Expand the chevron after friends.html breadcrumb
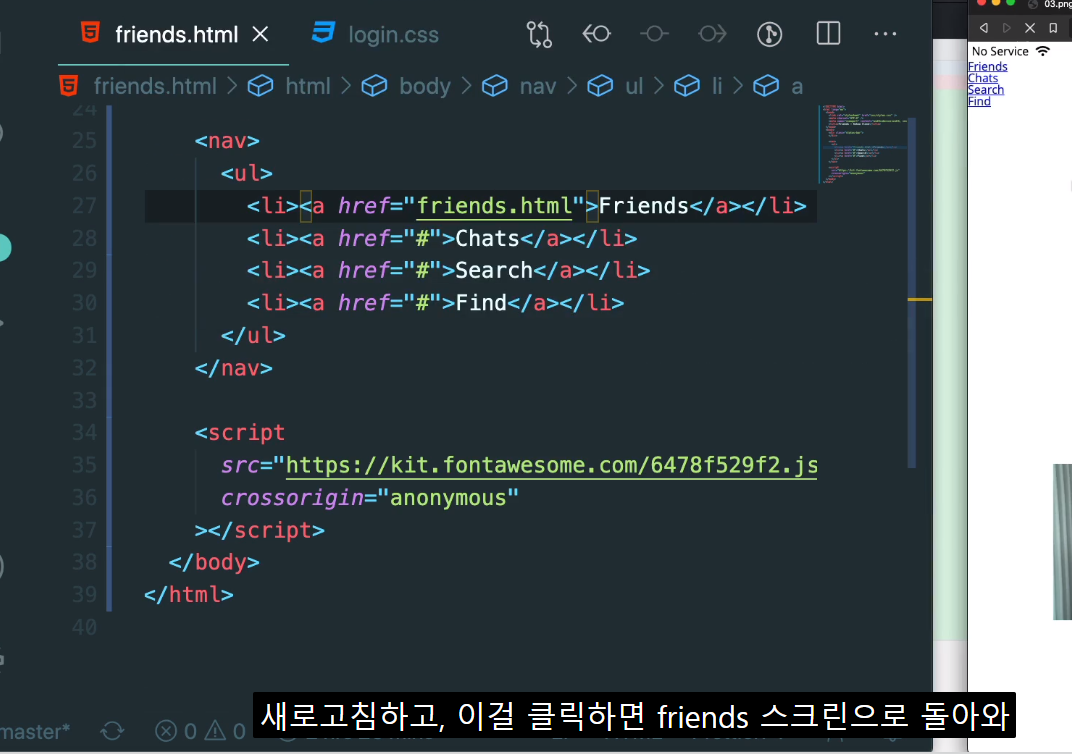 pos(232,86)
